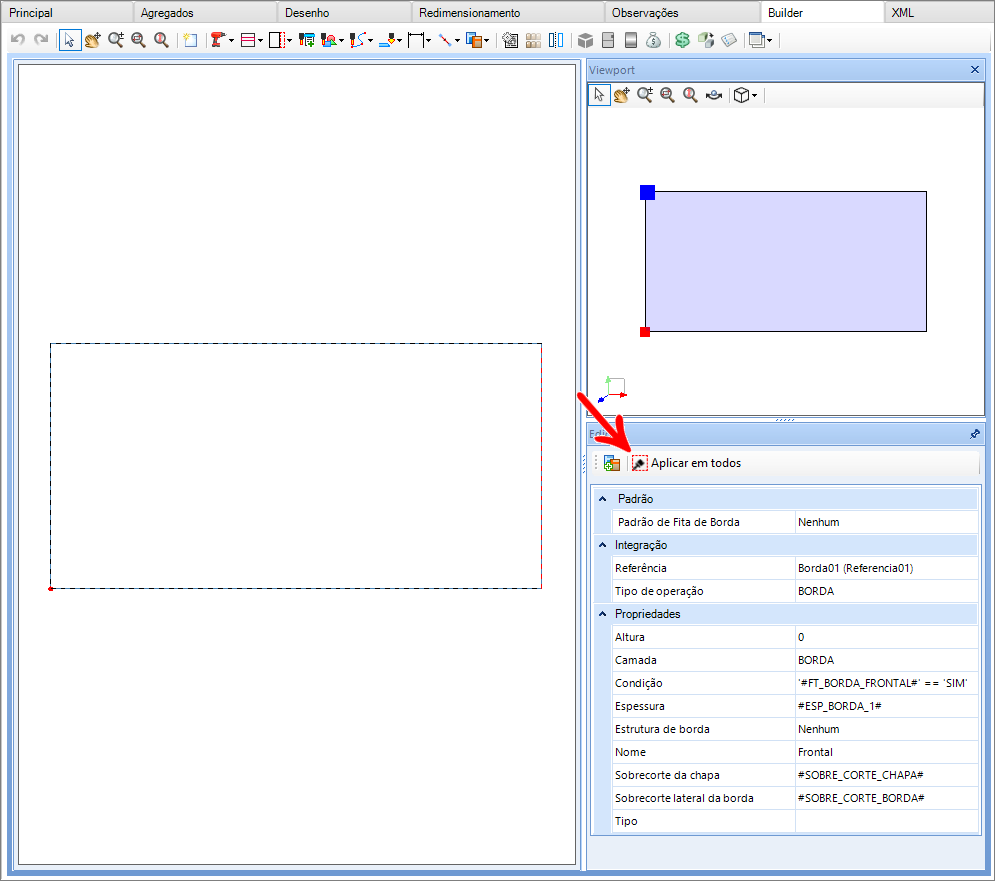Viewport: 1001px width, 887px height.
Task: Select the red drill tool
Action: point(218,40)
